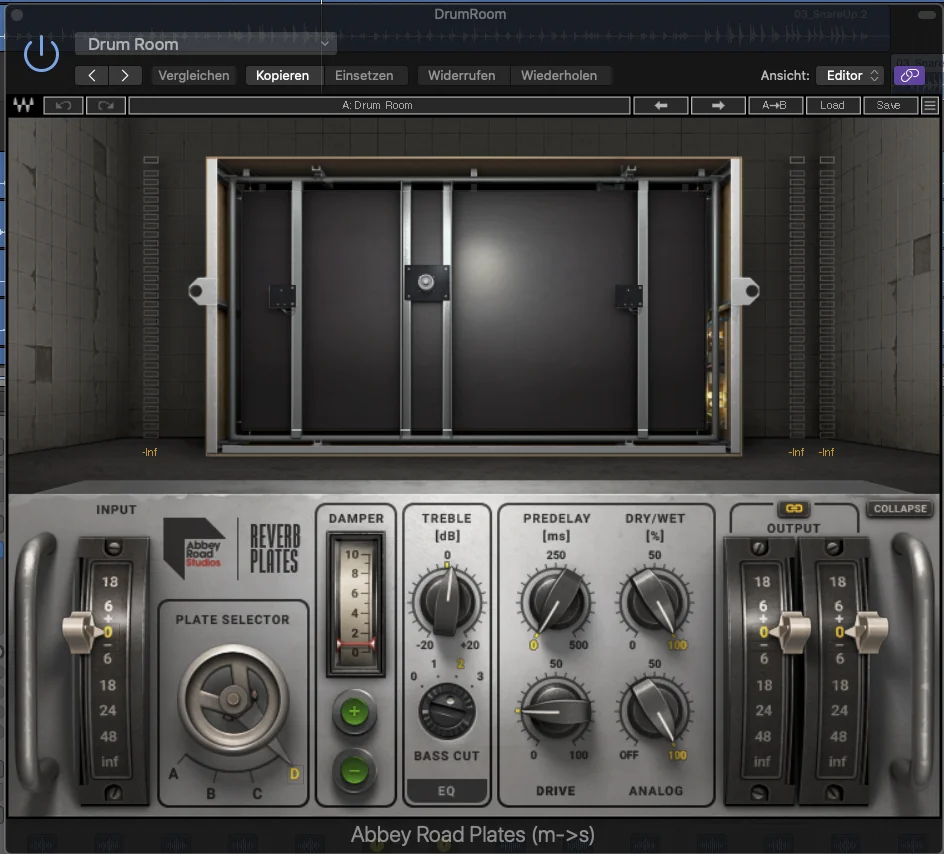Screen dimensions: 944x854
Task: Select plate C
Action: click(257, 794)
